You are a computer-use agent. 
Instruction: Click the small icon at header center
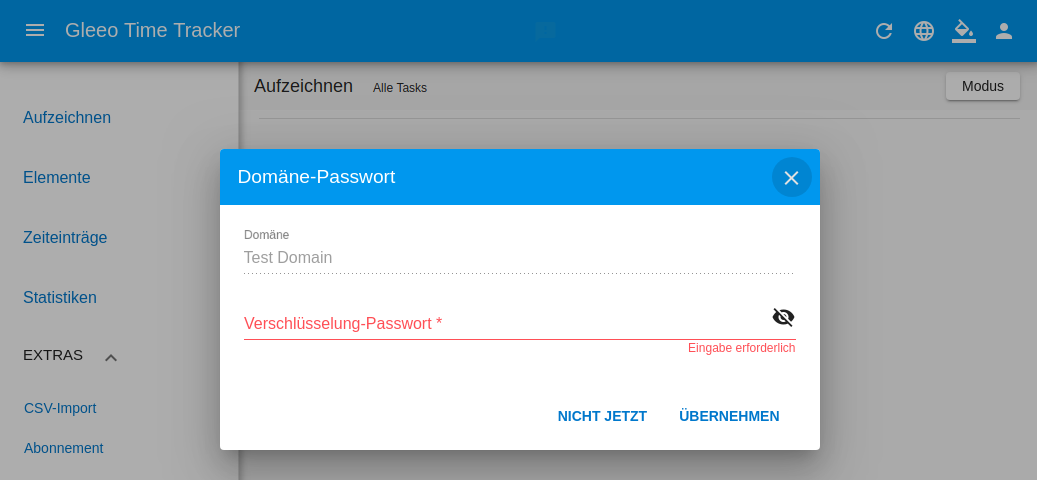click(x=545, y=30)
